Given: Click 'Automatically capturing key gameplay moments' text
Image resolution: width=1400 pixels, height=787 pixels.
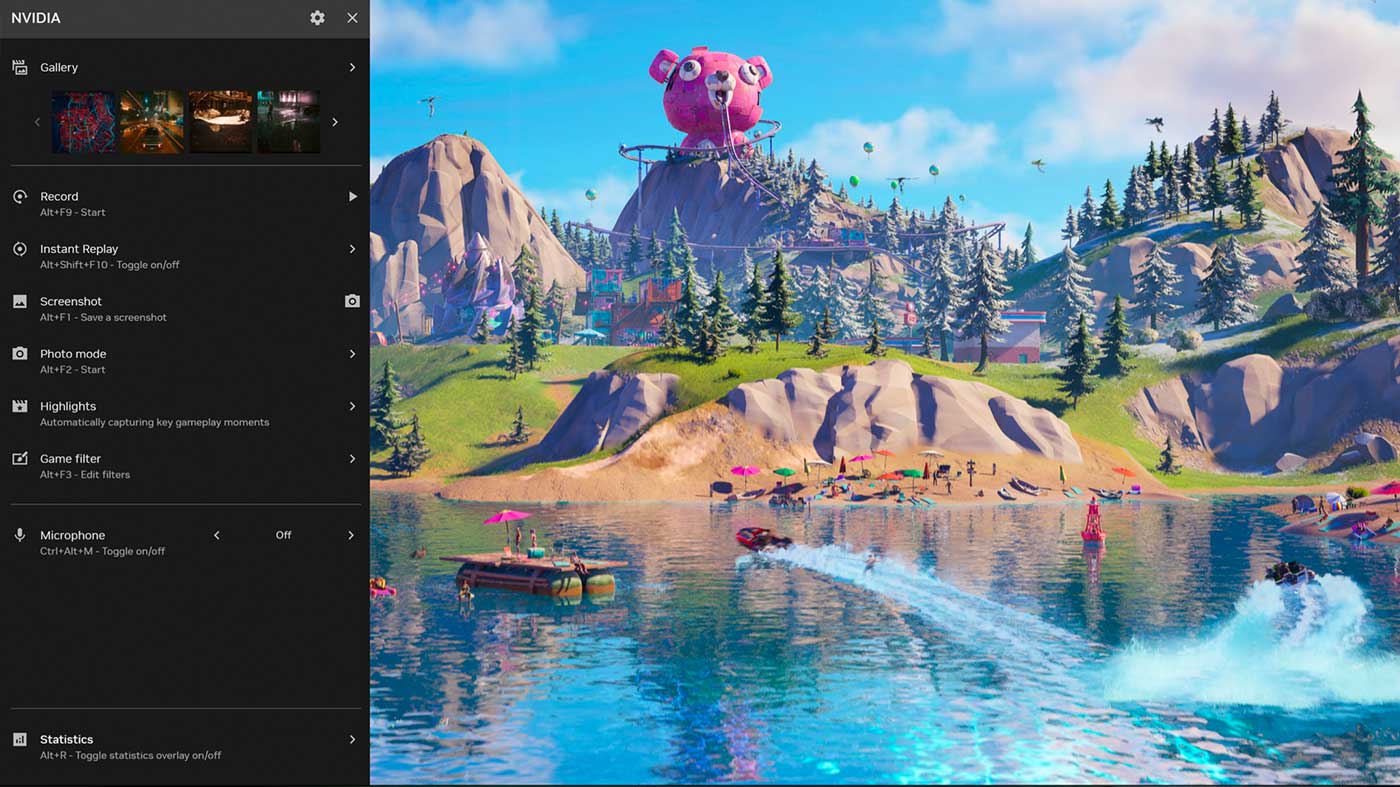Looking at the screenshot, I should [x=154, y=422].
